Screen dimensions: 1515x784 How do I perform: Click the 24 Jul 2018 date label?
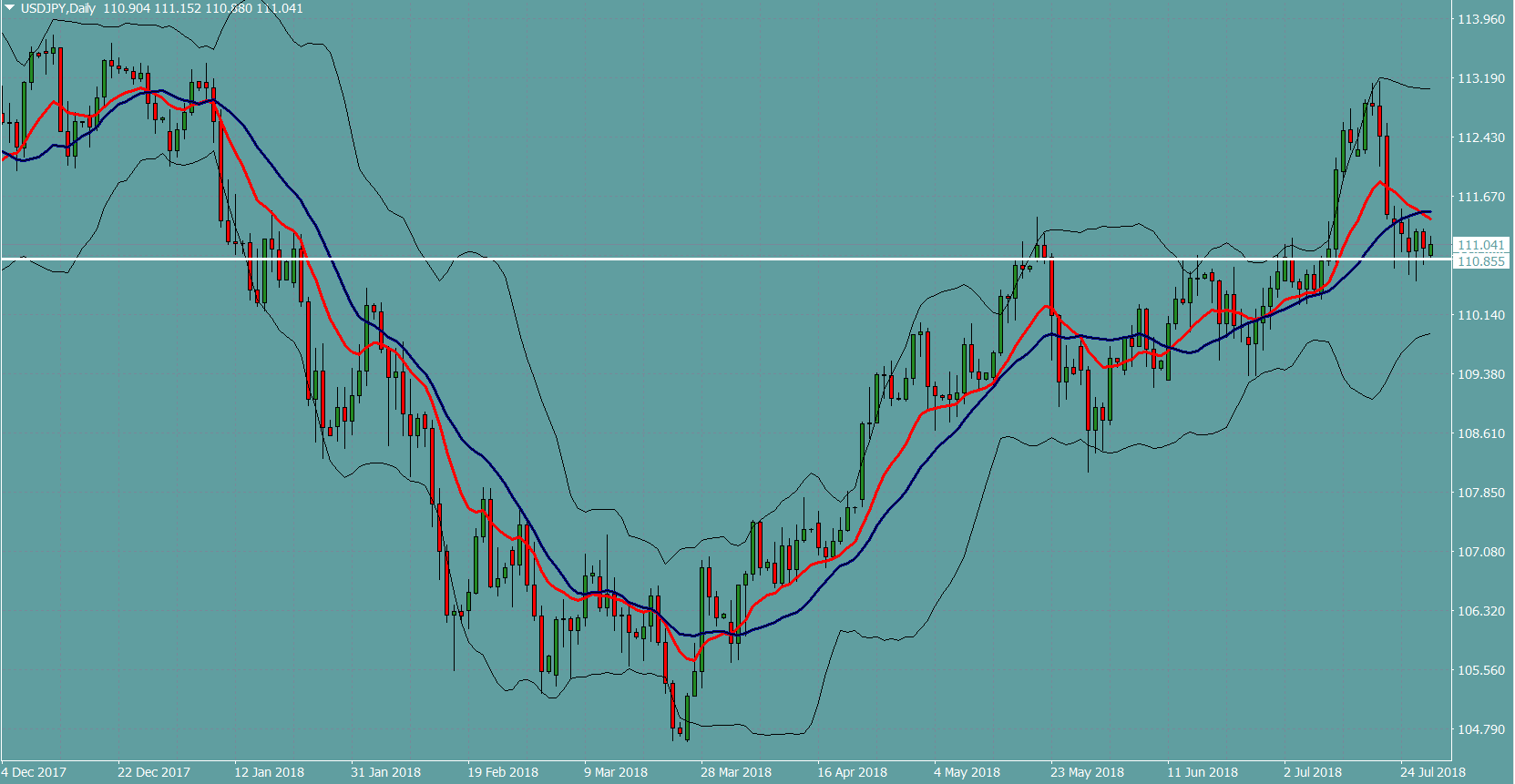(1432, 772)
